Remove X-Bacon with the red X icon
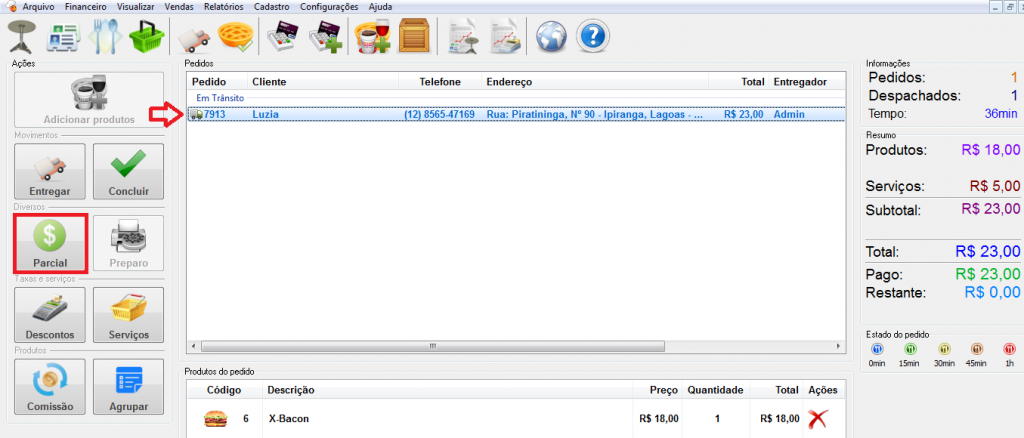This screenshot has height=438, width=1024. pos(817,419)
